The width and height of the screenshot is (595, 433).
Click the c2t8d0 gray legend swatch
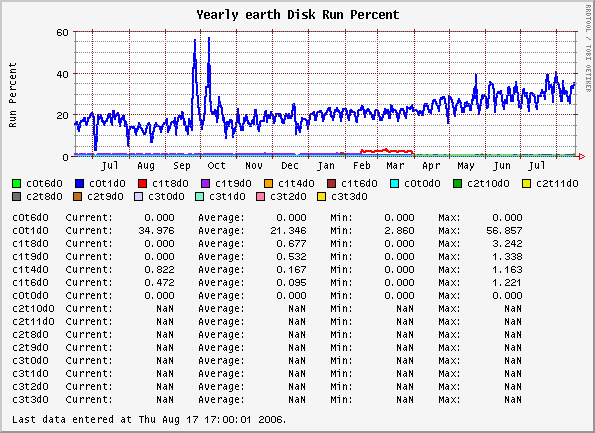[16, 197]
